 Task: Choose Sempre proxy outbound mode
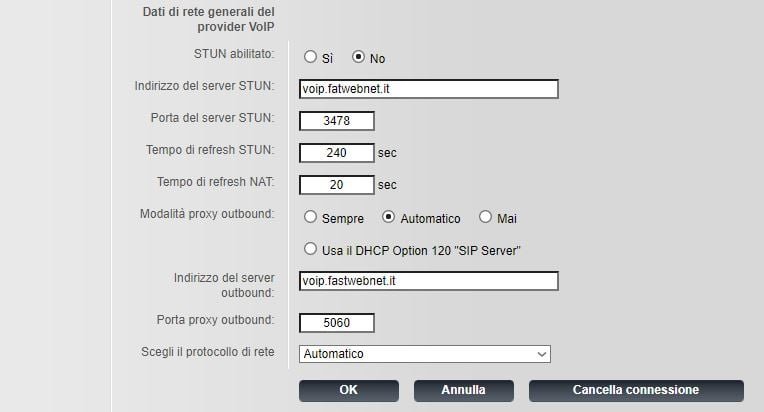tap(310, 217)
